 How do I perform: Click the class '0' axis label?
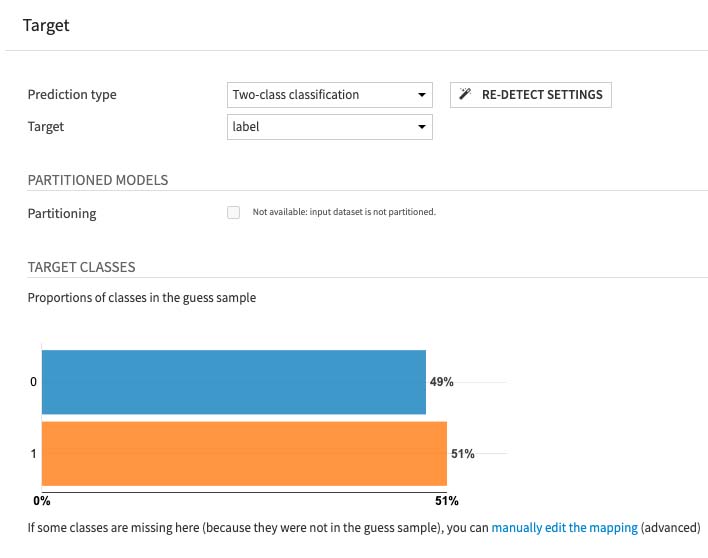coord(33,382)
